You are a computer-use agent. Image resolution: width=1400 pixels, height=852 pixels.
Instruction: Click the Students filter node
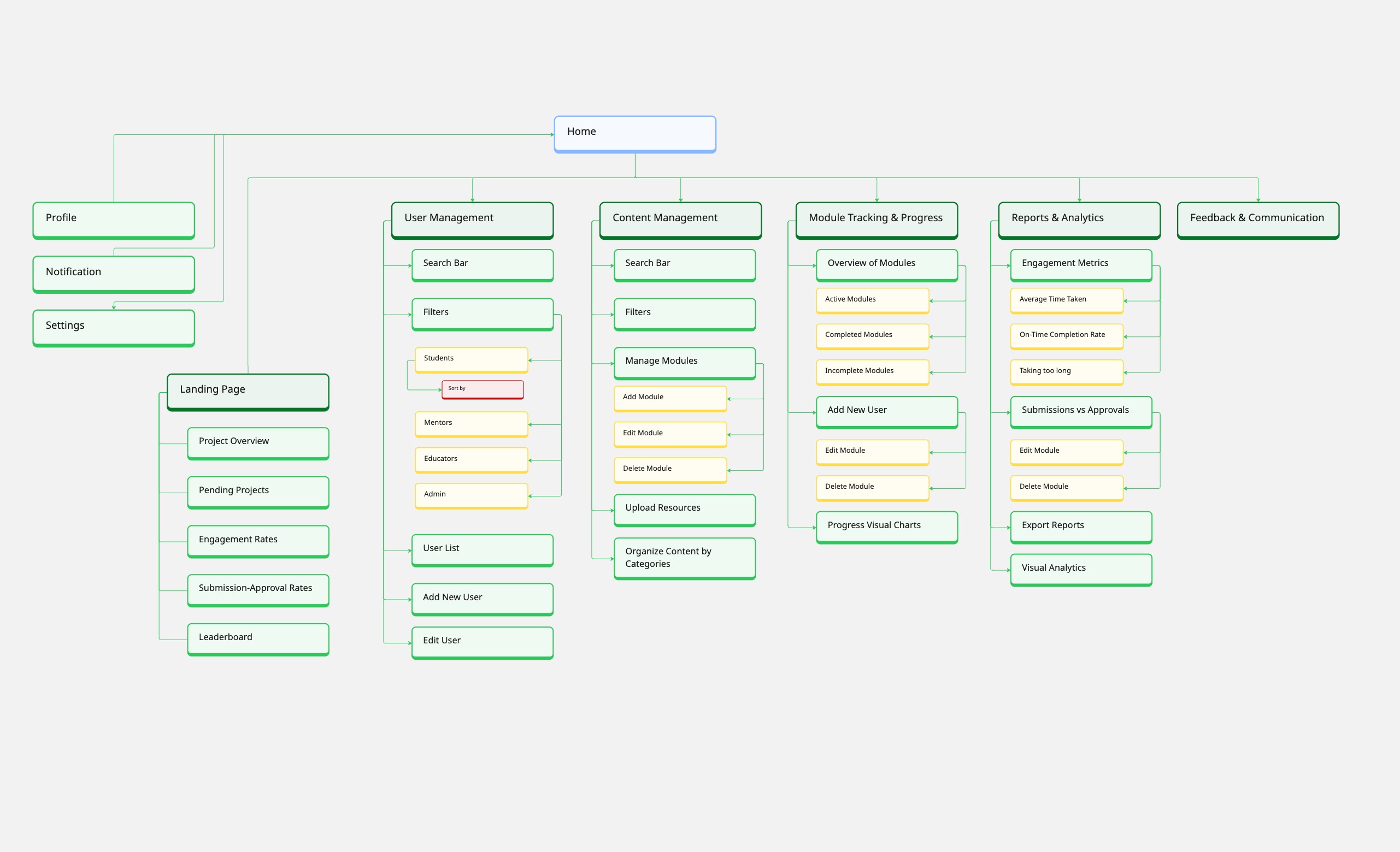pos(471,359)
